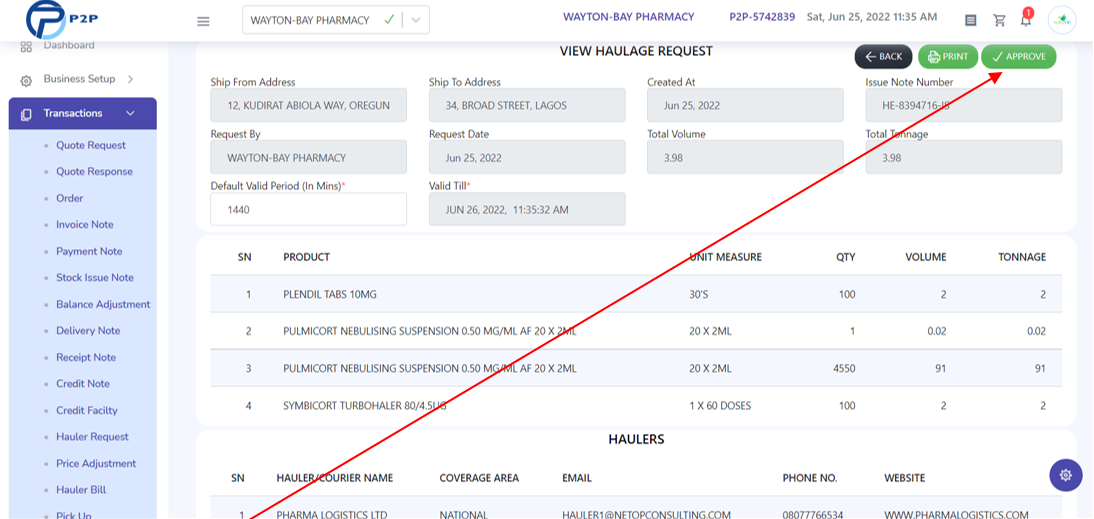This screenshot has height=519, width=1094.
Task: Select the PLENDIL TABS 10MG product row
Action: coord(636,294)
